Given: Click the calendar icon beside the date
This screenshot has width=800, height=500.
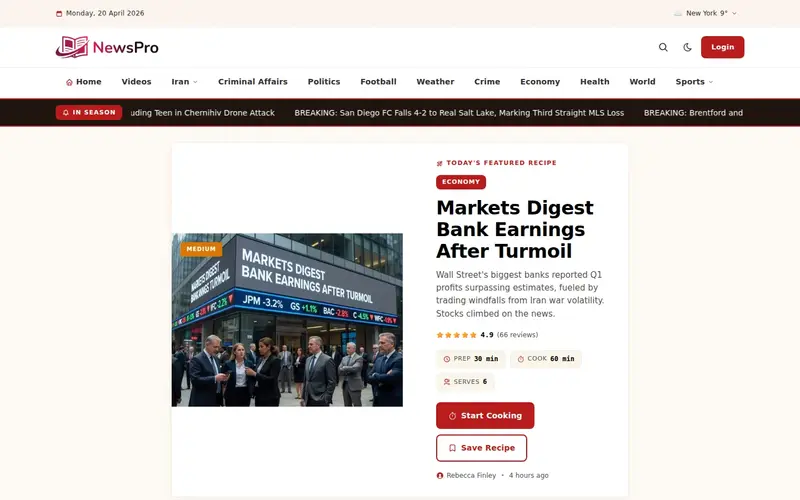Looking at the screenshot, I should [59, 14].
